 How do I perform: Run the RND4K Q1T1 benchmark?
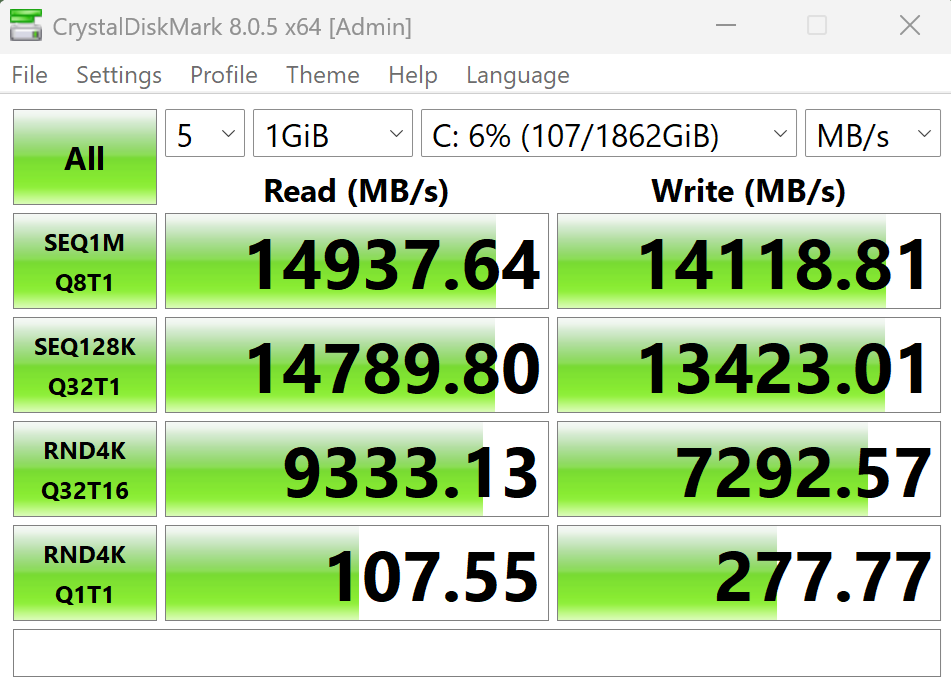click(x=84, y=573)
